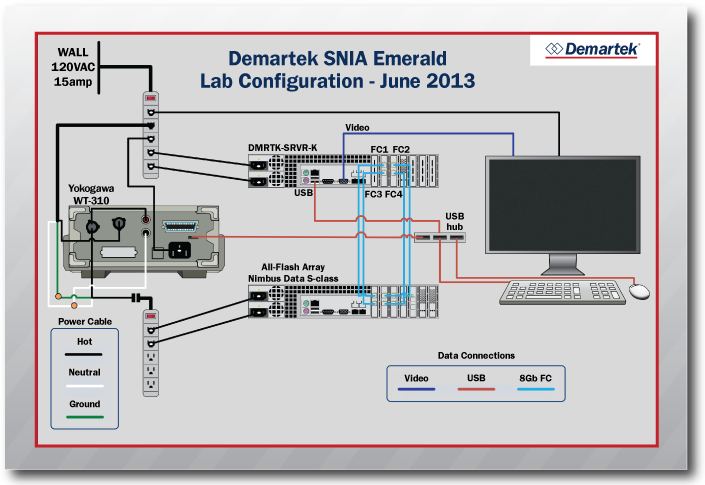Click the Yokogawa WT-310 power meter
This screenshot has width=705, height=485.
[138, 236]
